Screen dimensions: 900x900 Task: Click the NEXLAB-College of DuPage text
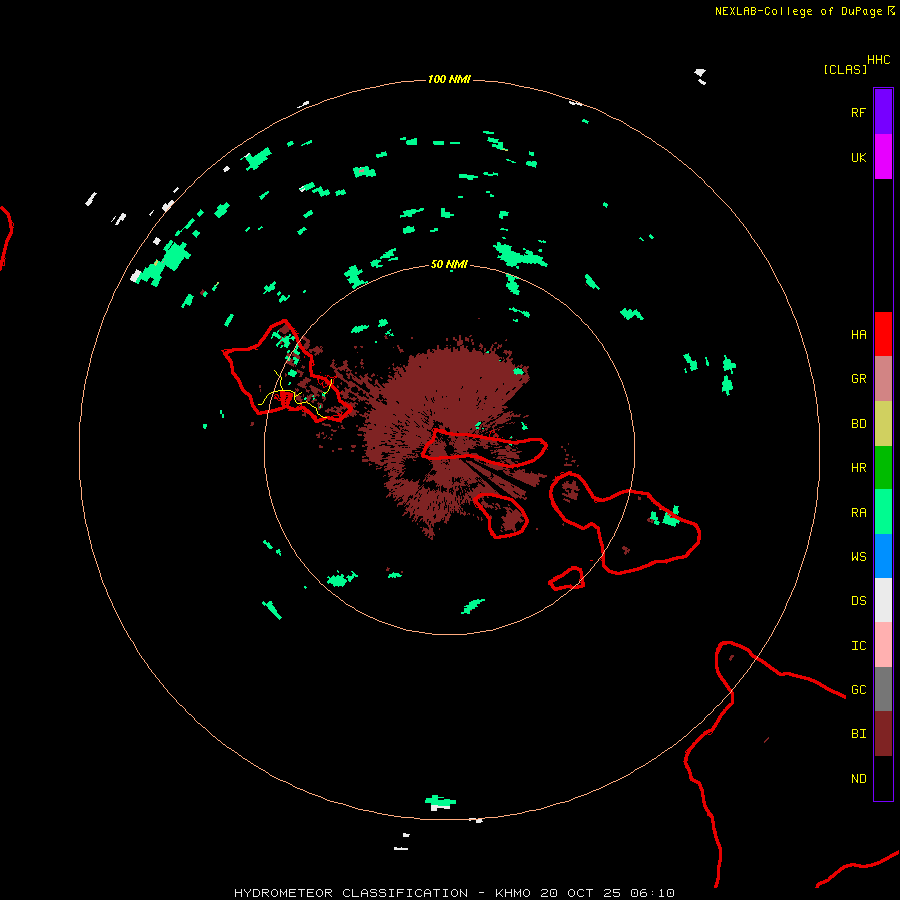coord(798,11)
